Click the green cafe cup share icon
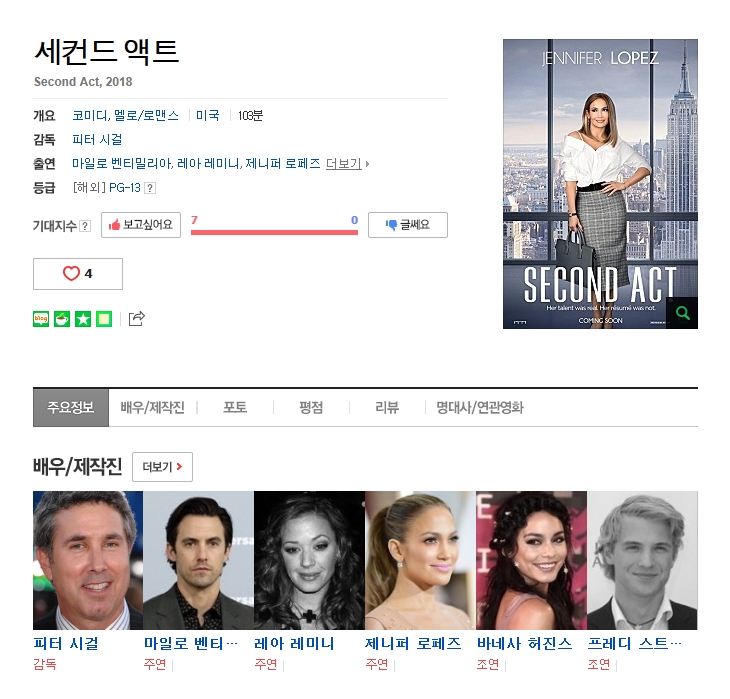Screen dimensions: 730x699 pyautogui.click(x=62, y=319)
